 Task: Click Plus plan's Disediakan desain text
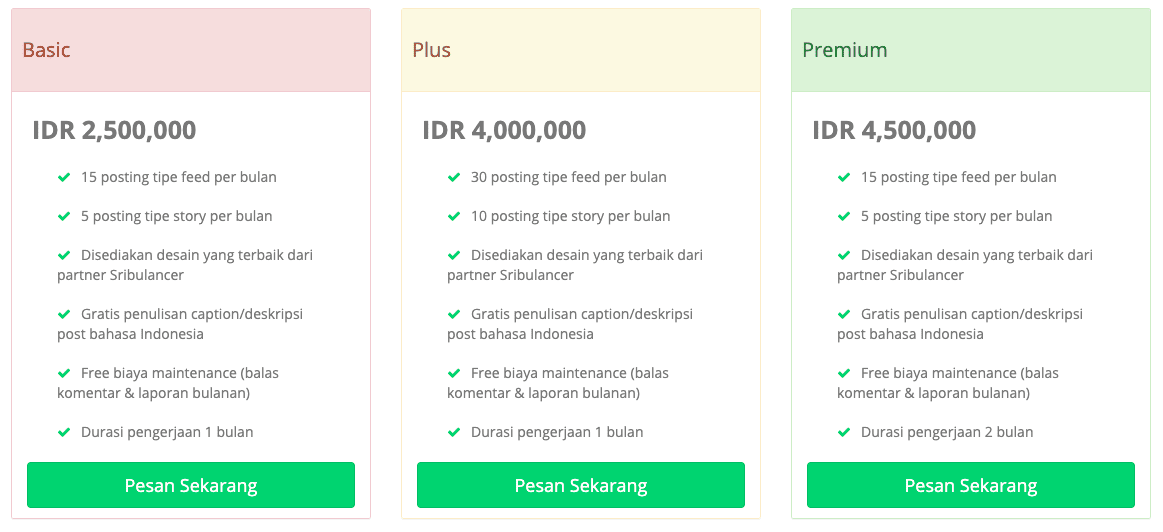pyautogui.click(x=575, y=265)
